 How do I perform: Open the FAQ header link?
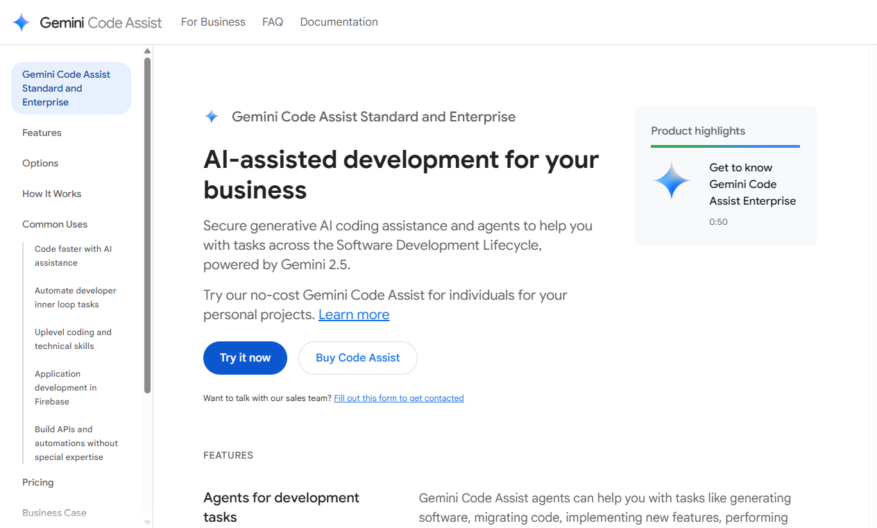point(272,22)
